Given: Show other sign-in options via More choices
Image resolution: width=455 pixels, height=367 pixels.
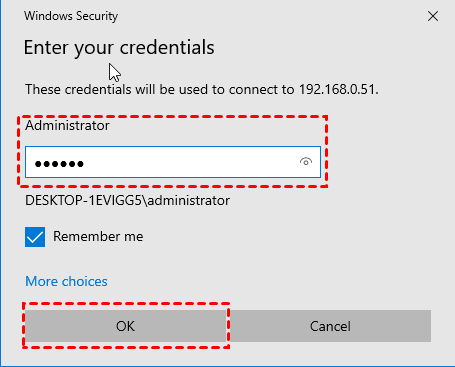Looking at the screenshot, I should click(66, 281).
